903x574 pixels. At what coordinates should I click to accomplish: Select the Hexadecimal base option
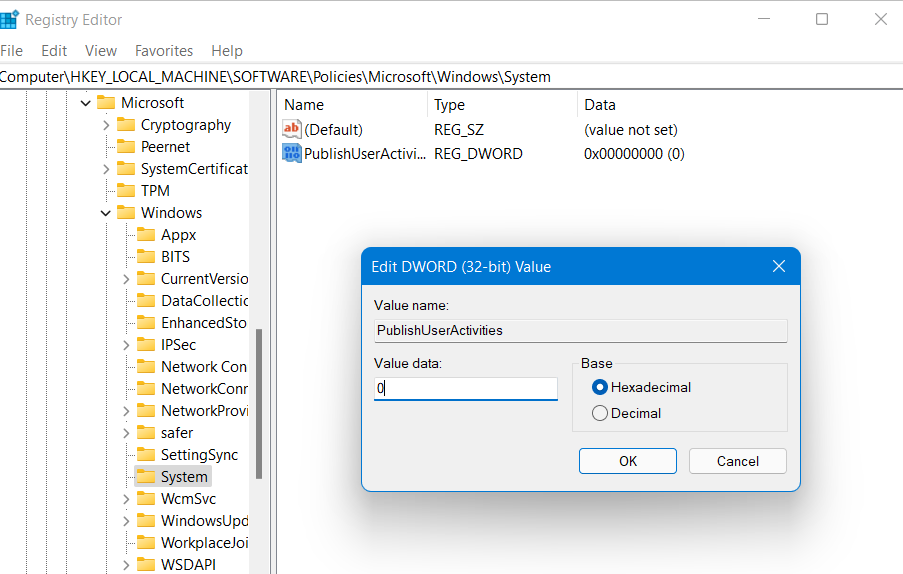click(x=600, y=387)
